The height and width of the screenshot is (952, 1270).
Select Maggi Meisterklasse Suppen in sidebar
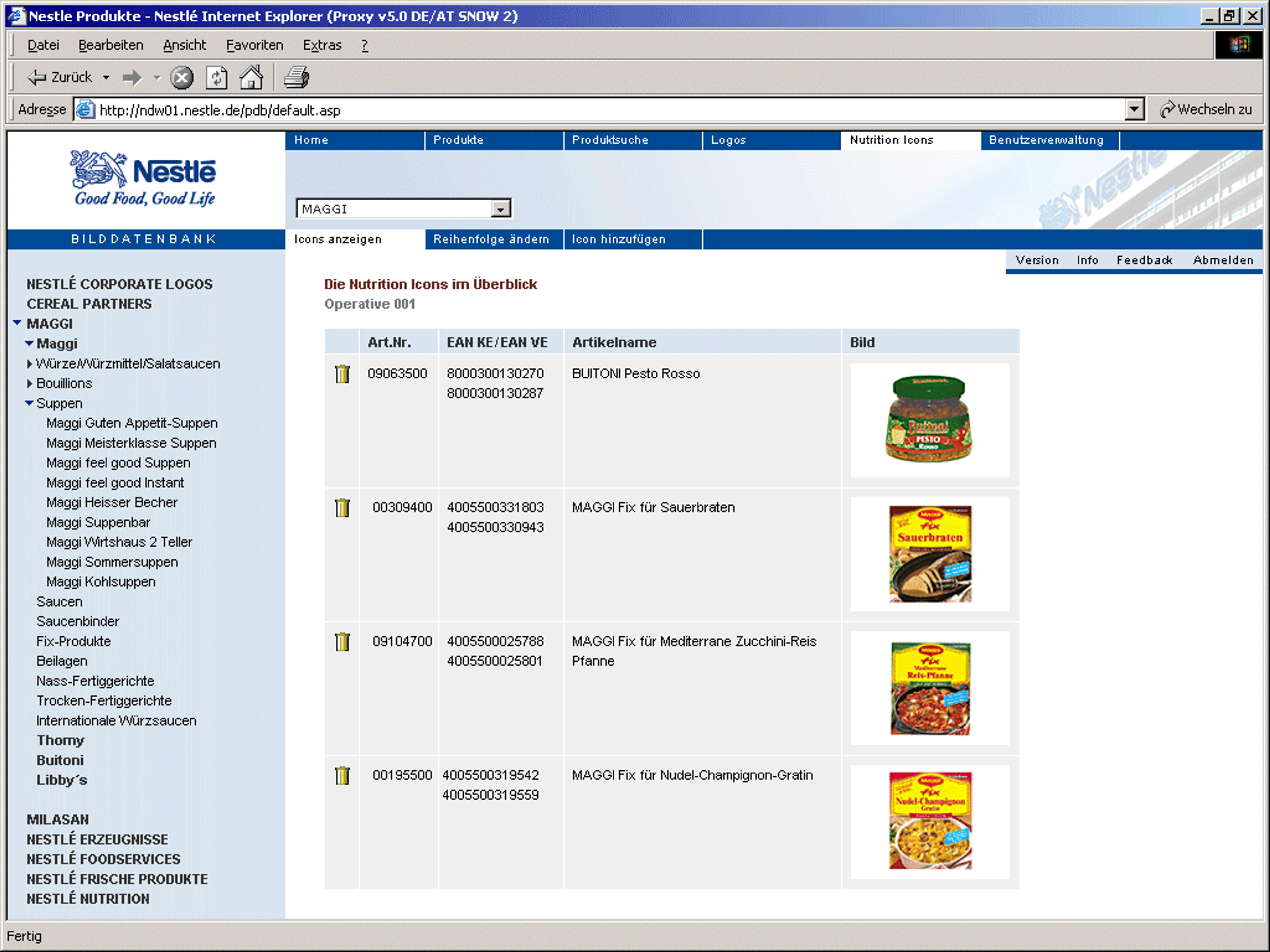coord(132,443)
